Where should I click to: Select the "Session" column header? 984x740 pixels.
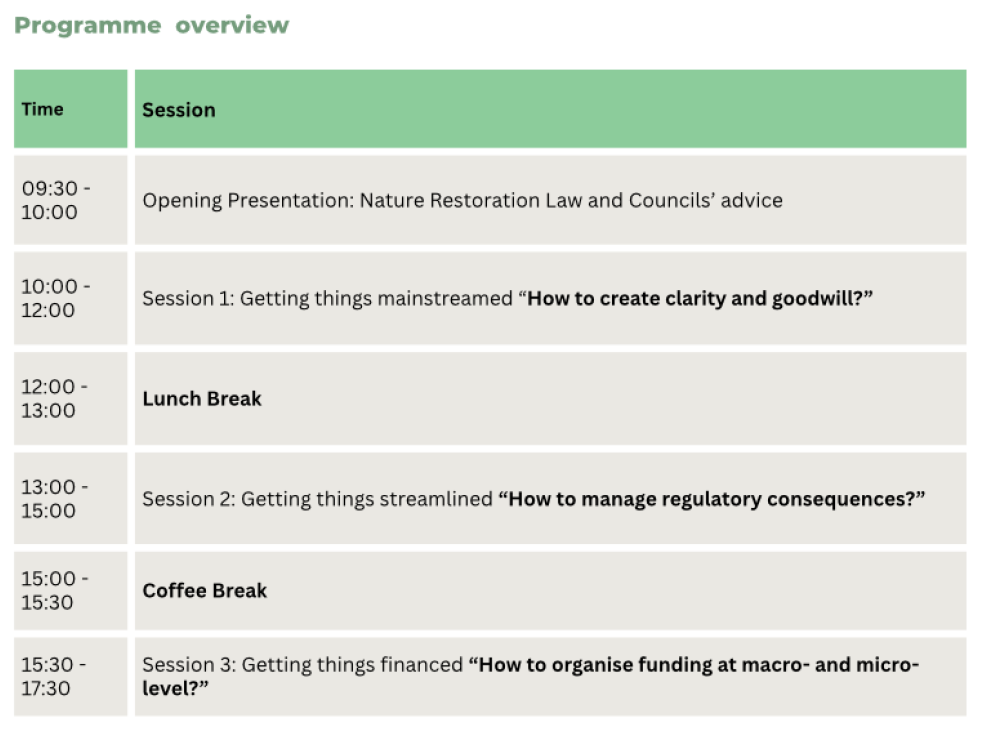coord(178,110)
